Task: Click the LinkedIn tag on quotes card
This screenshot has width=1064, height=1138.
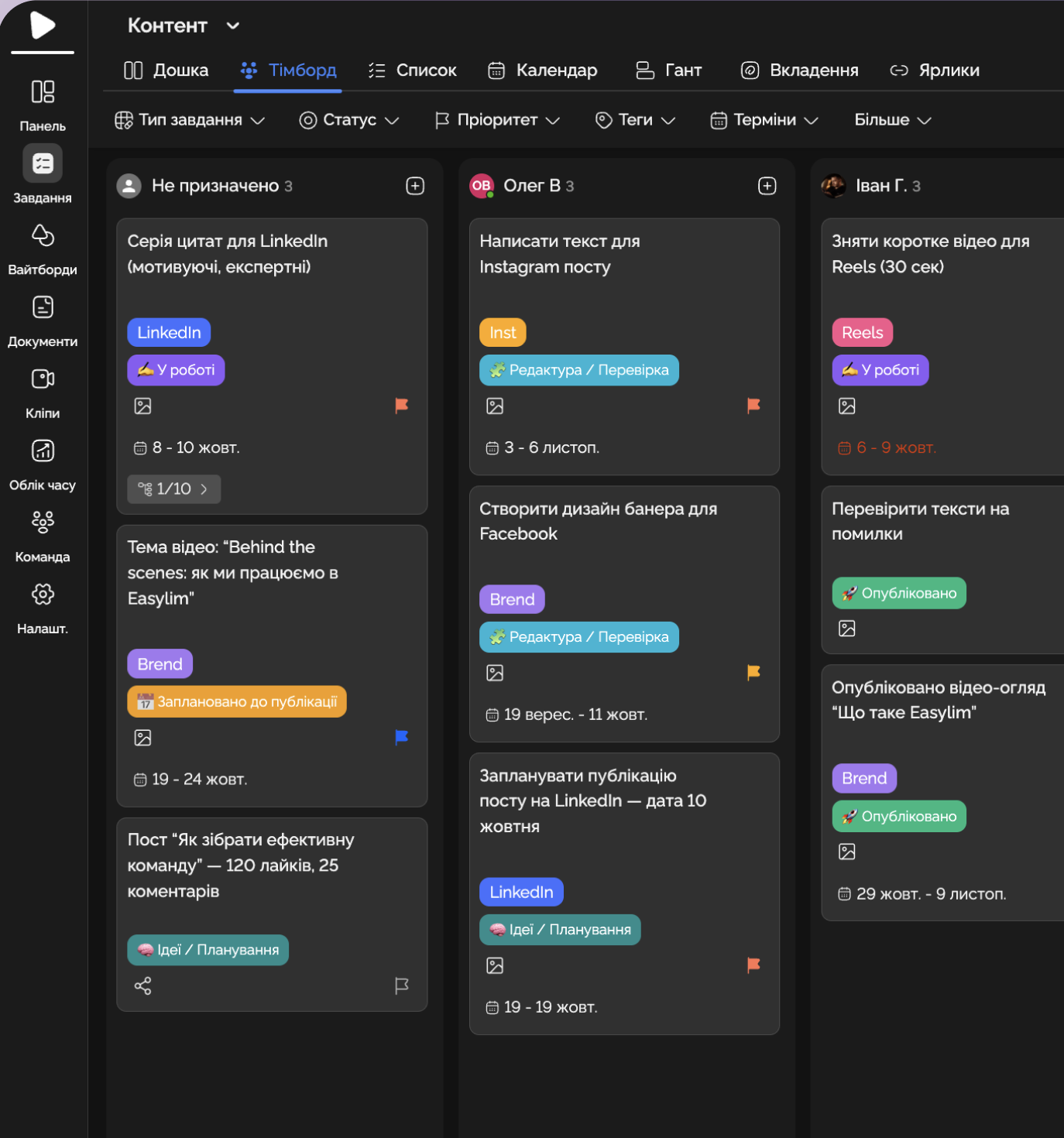Action: (x=169, y=333)
